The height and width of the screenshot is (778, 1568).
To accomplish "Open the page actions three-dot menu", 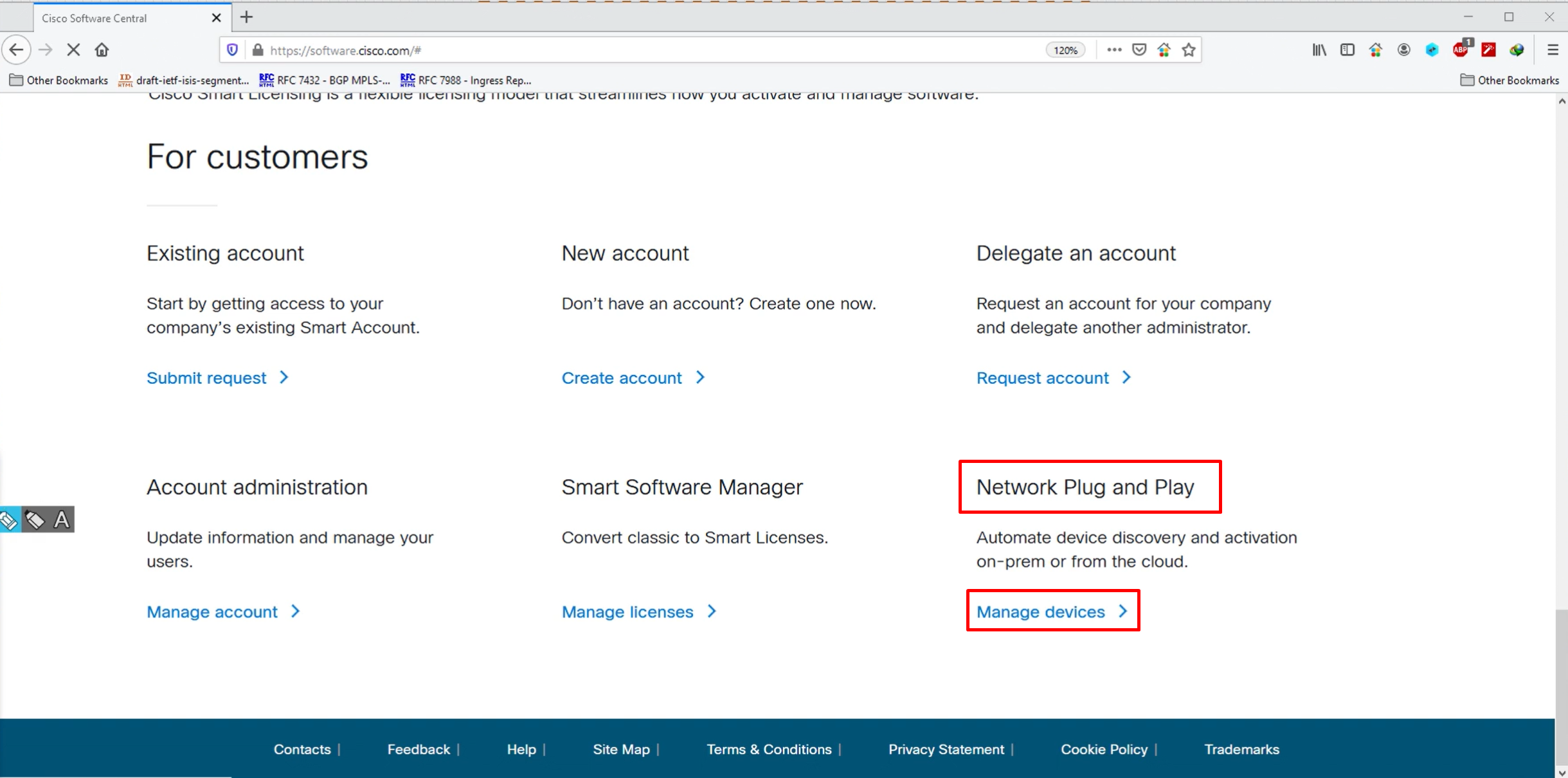I will (1114, 50).
